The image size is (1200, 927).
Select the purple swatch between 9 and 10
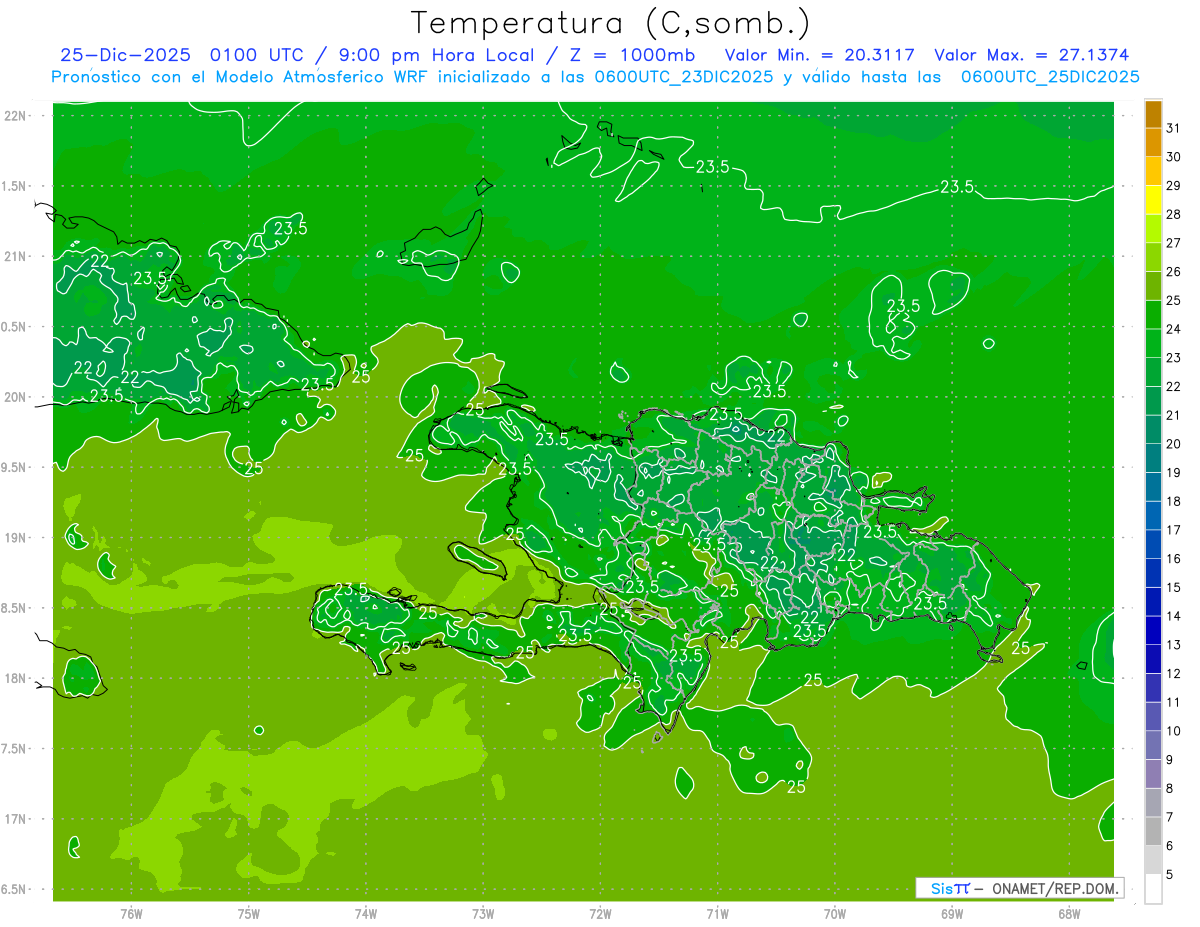coord(1153,745)
